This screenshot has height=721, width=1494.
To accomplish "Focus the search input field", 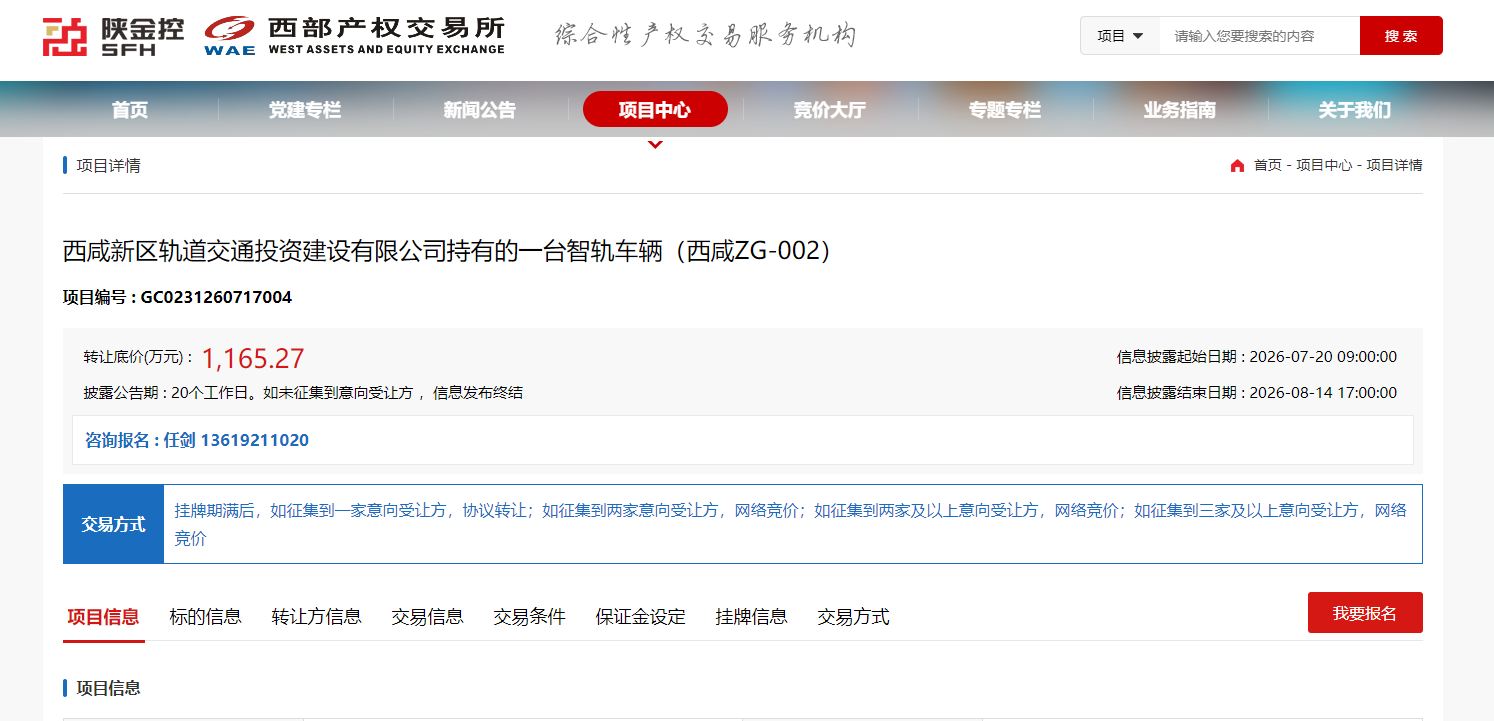I will tap(1259, 36).
